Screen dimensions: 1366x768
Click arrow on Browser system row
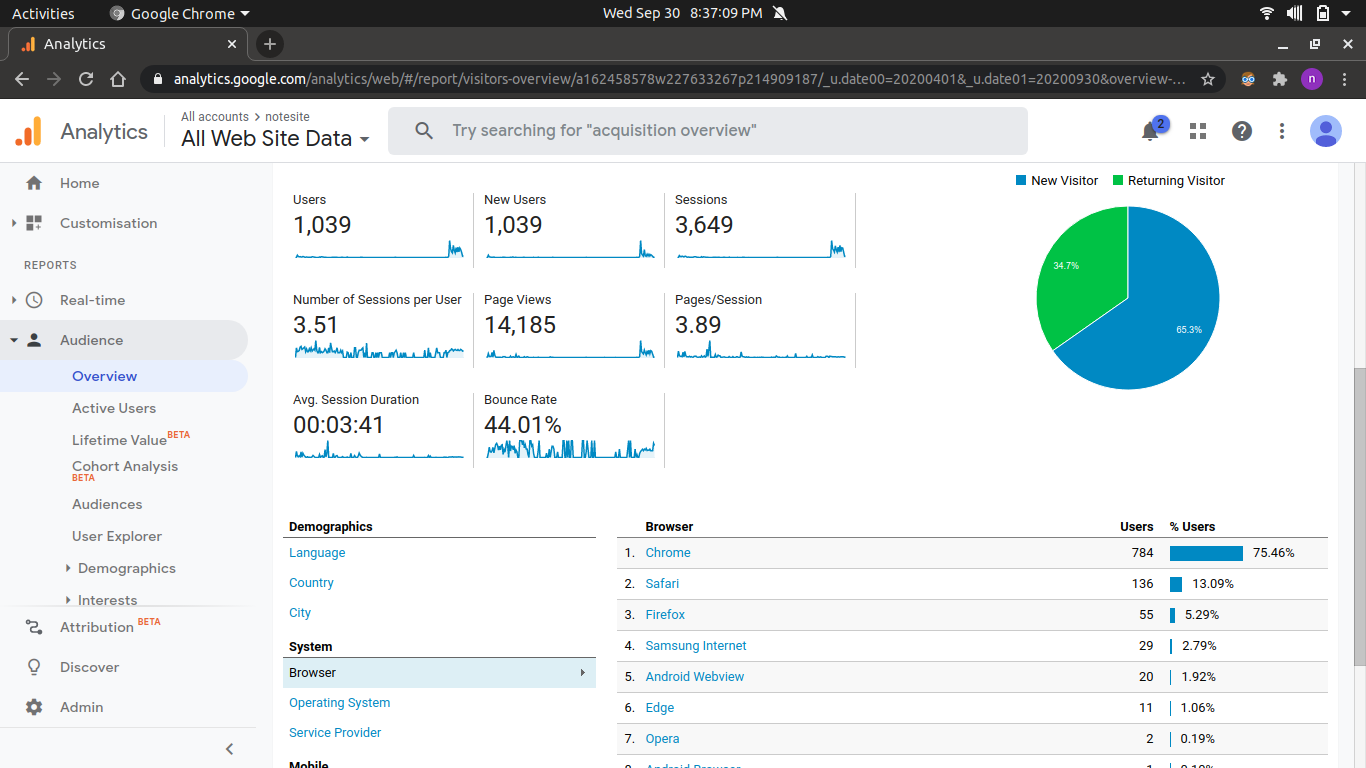coord(582,673)
